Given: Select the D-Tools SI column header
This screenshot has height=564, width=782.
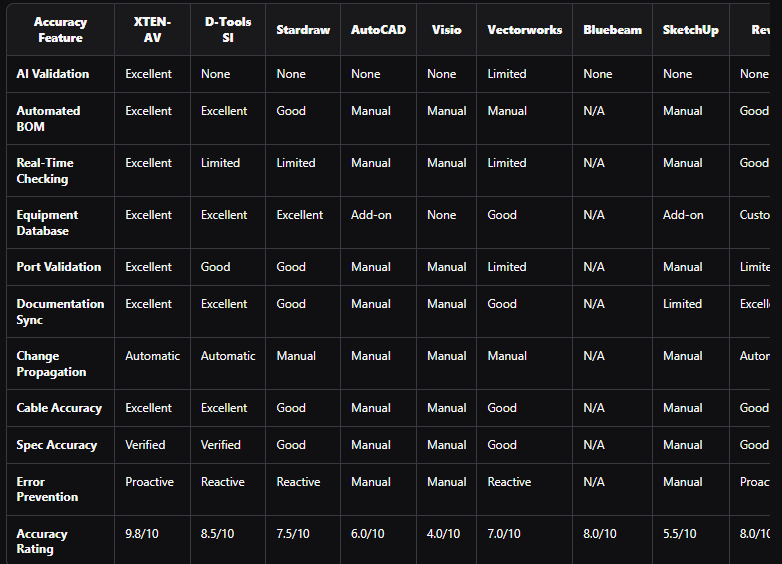Looking at the screenshot, I should click(228, 29).
